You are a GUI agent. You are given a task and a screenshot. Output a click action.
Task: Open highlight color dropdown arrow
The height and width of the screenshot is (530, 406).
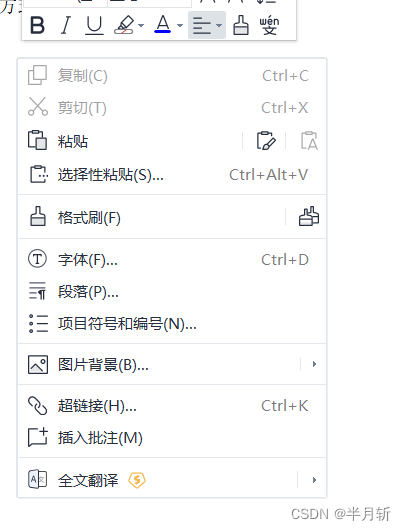(141, 25)
